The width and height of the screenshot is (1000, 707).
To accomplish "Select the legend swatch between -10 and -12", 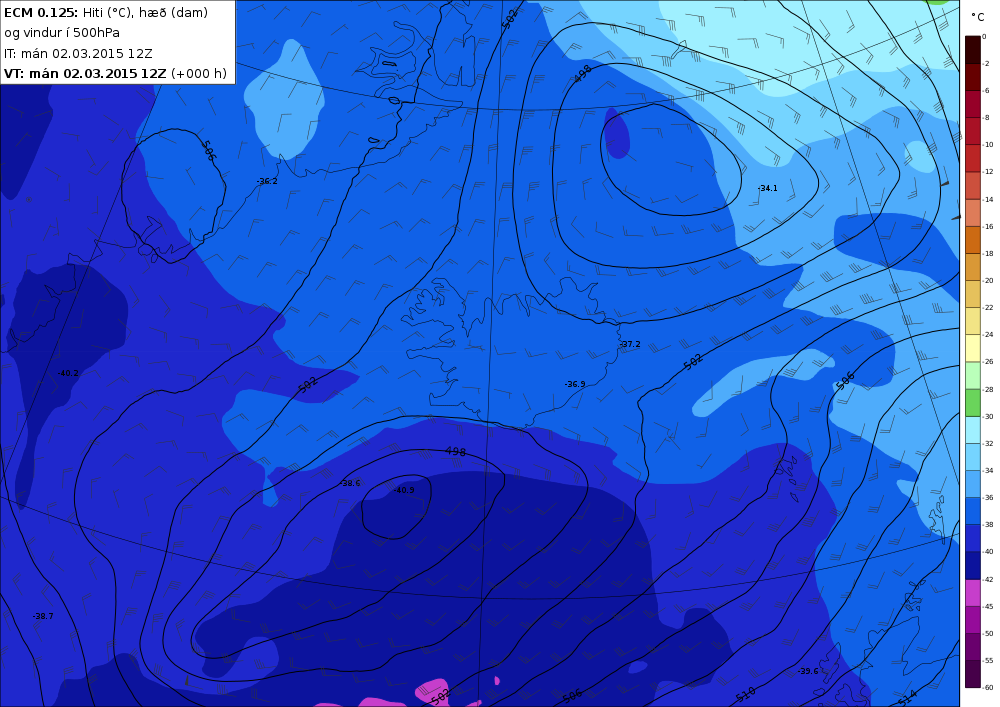I will pos(973,158).
